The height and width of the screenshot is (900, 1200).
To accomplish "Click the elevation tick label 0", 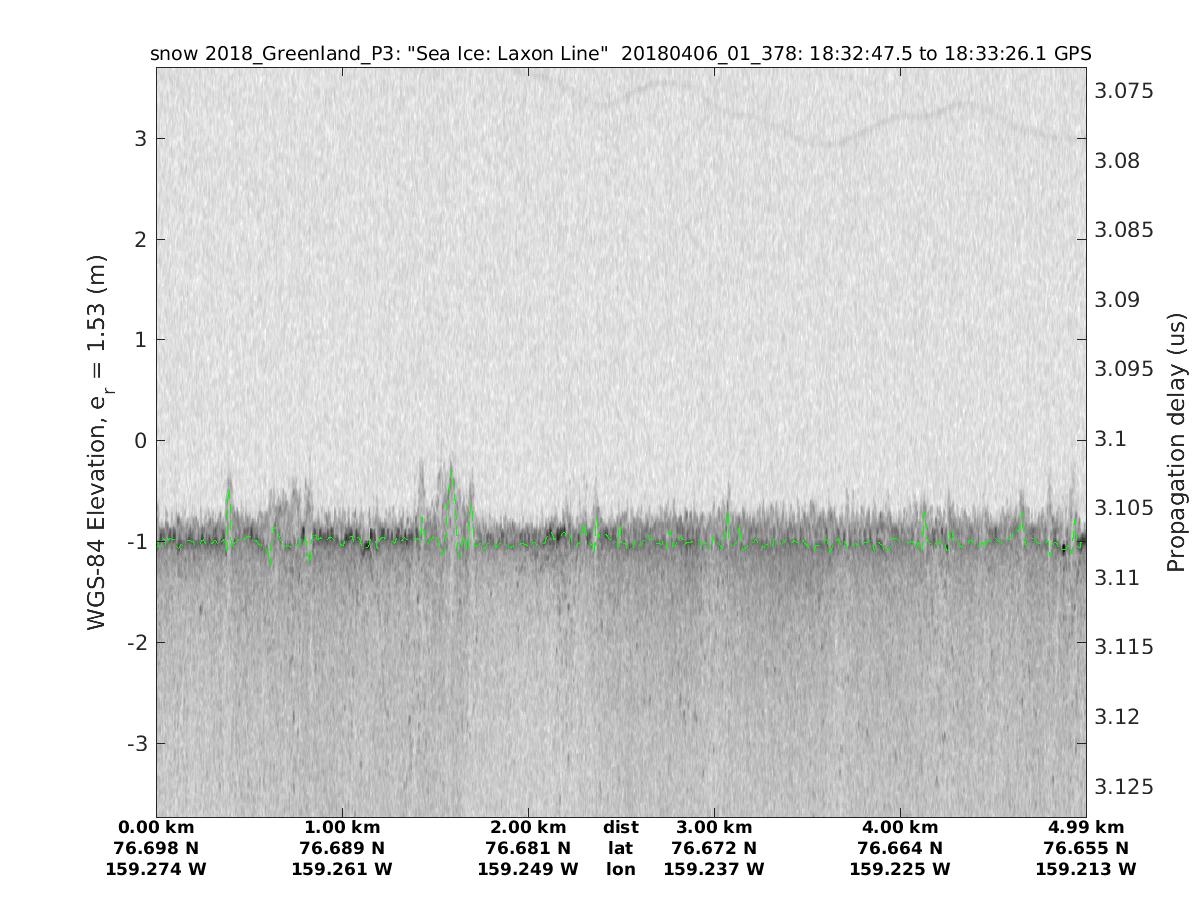I will pyautogui.click(x=141, y=440).
